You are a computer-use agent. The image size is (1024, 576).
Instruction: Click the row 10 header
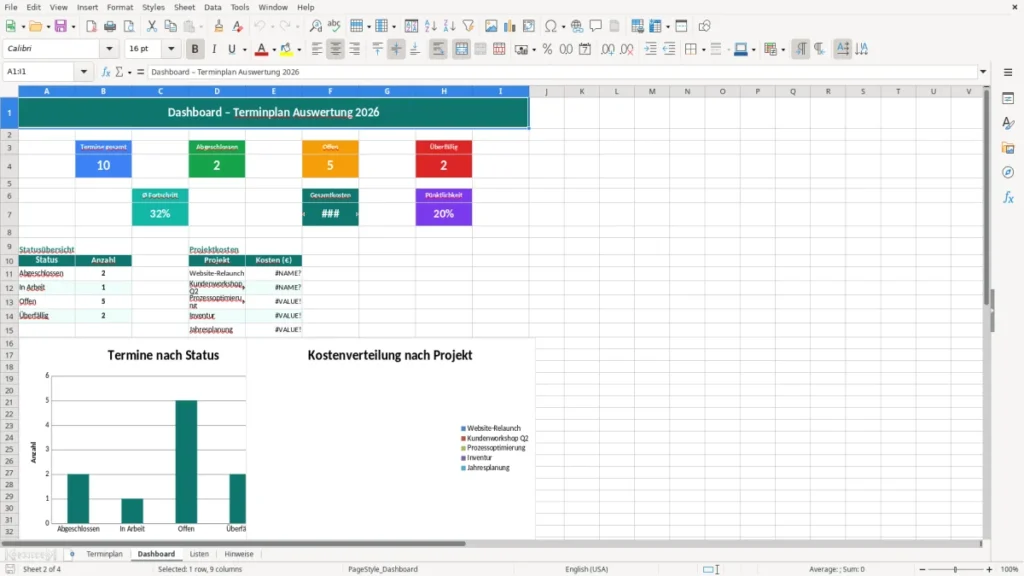point(9,260)
